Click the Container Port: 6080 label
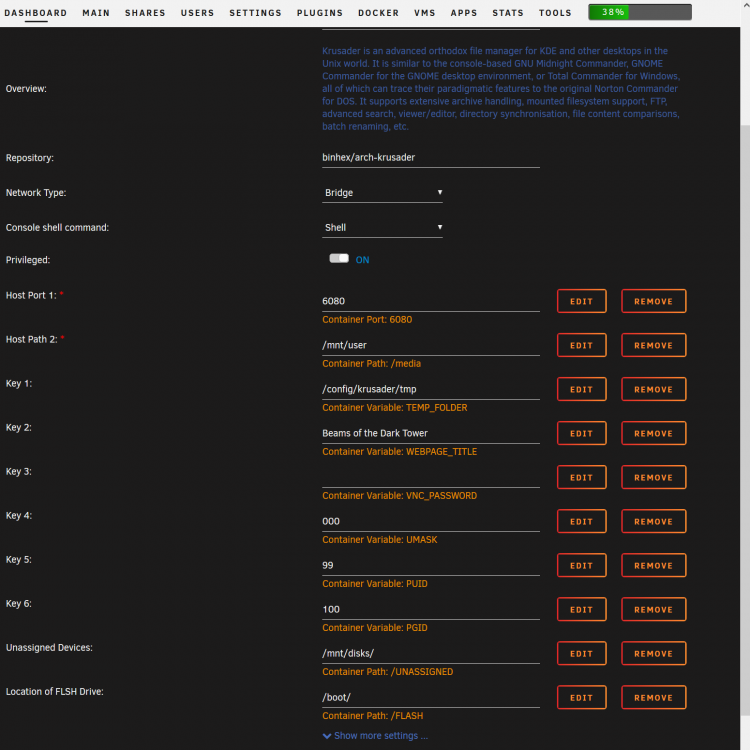750x750 pixels. click(x=367, y=320)
